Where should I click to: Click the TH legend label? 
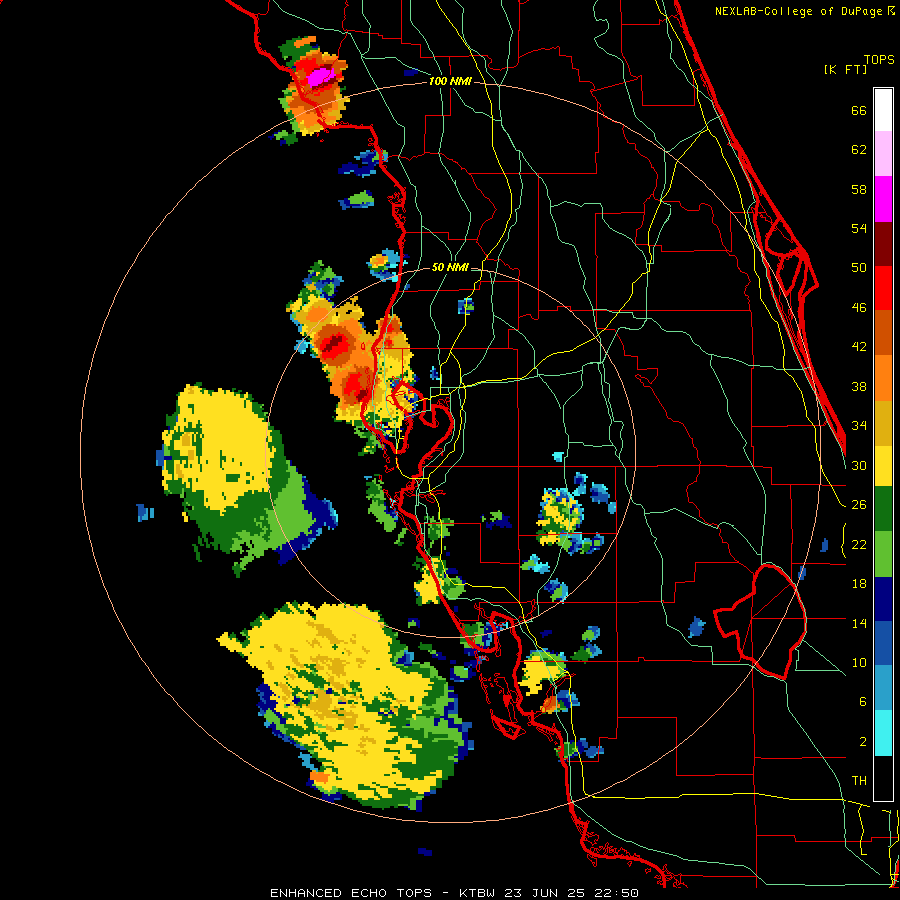tap(859, 781)
